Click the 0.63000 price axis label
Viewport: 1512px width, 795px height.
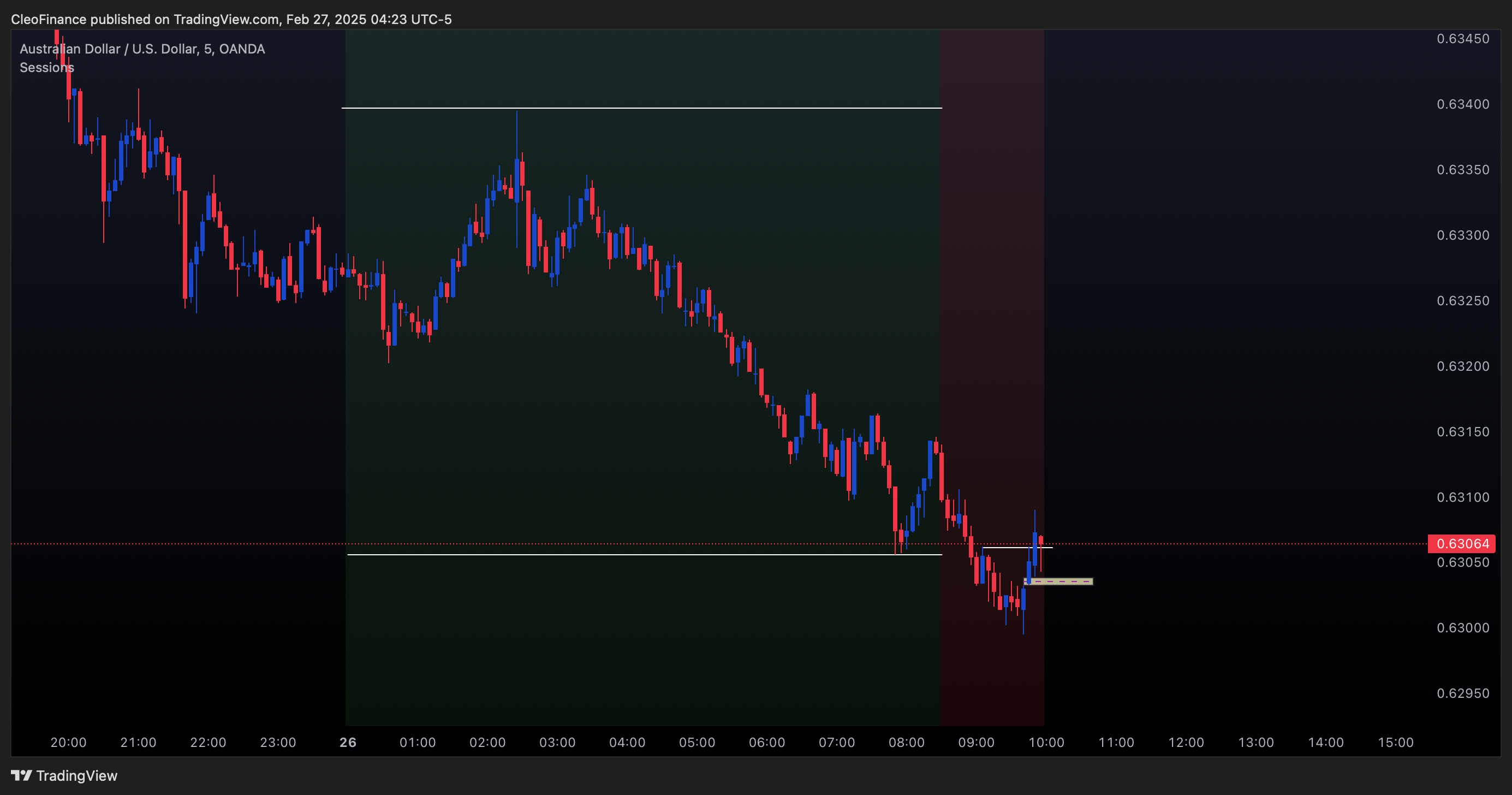[1463, 628]
